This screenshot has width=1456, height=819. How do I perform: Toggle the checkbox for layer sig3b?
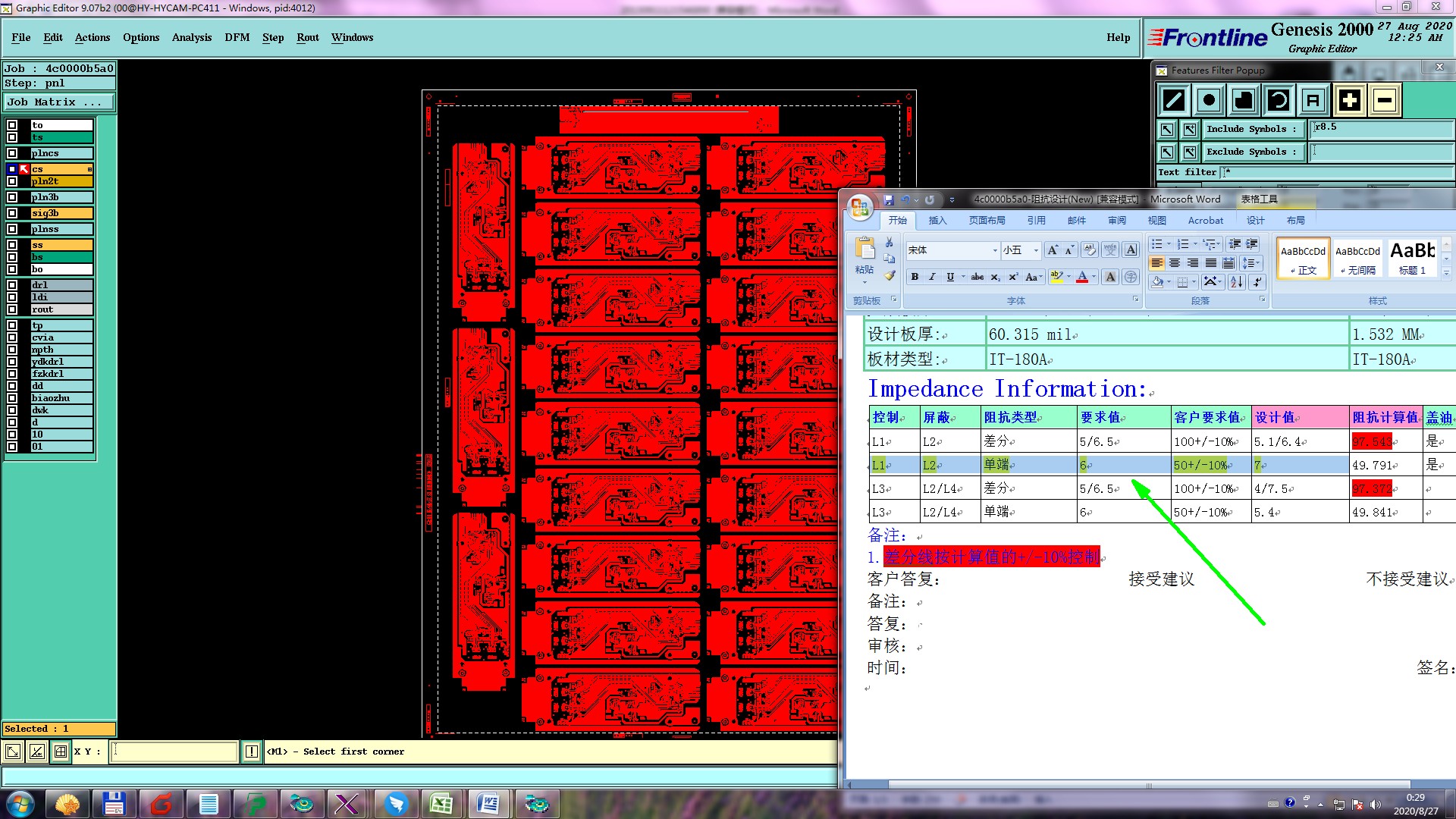[x=12, y=213]
